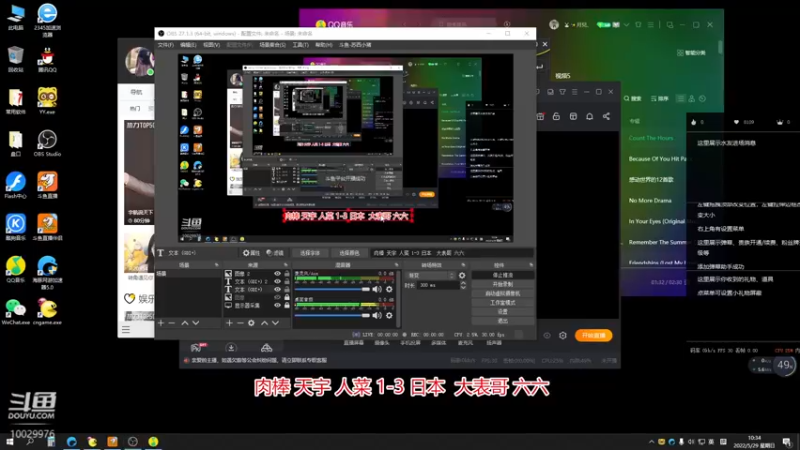Click the unlock padlock icon in Douyu window
This screenshot has width=800, height=450.
[556, 116]
